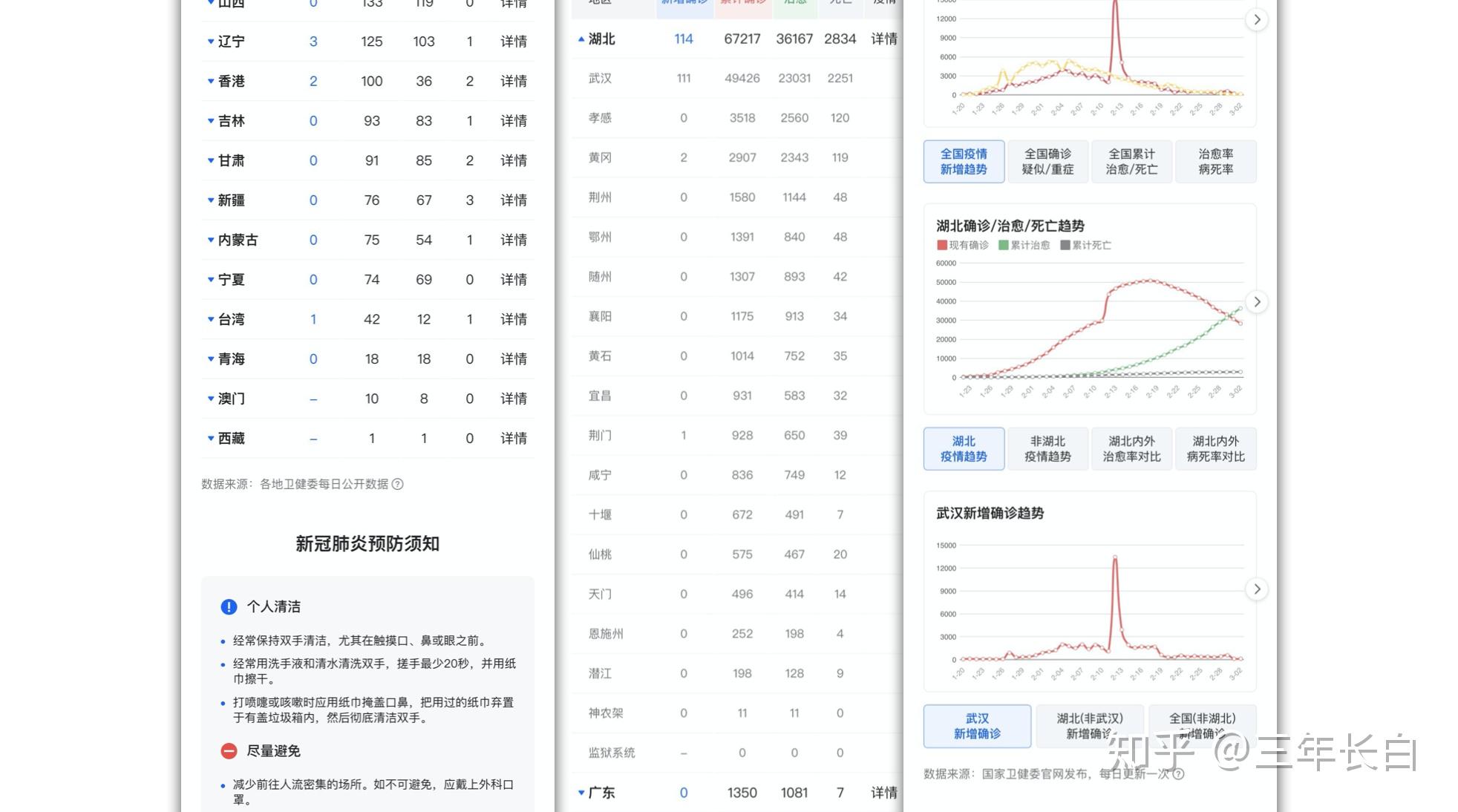Advance the 湖北确诊/治愈/死亡趋势 chart with its arrow

[x=1257, y=301]
